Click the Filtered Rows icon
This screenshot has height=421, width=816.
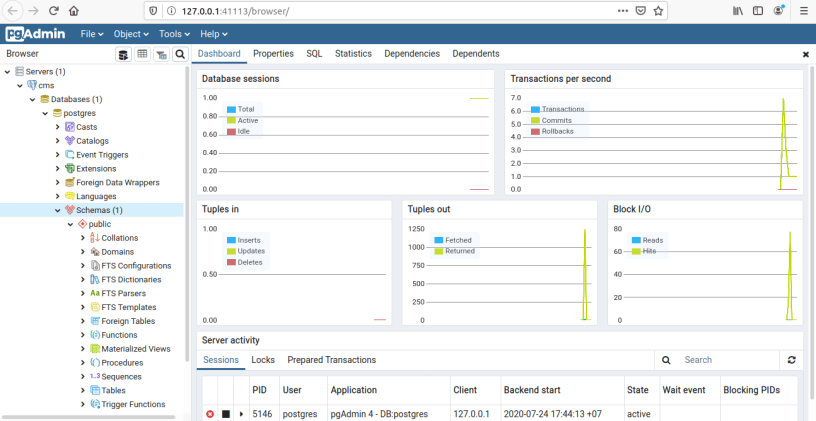coord(161,54)
